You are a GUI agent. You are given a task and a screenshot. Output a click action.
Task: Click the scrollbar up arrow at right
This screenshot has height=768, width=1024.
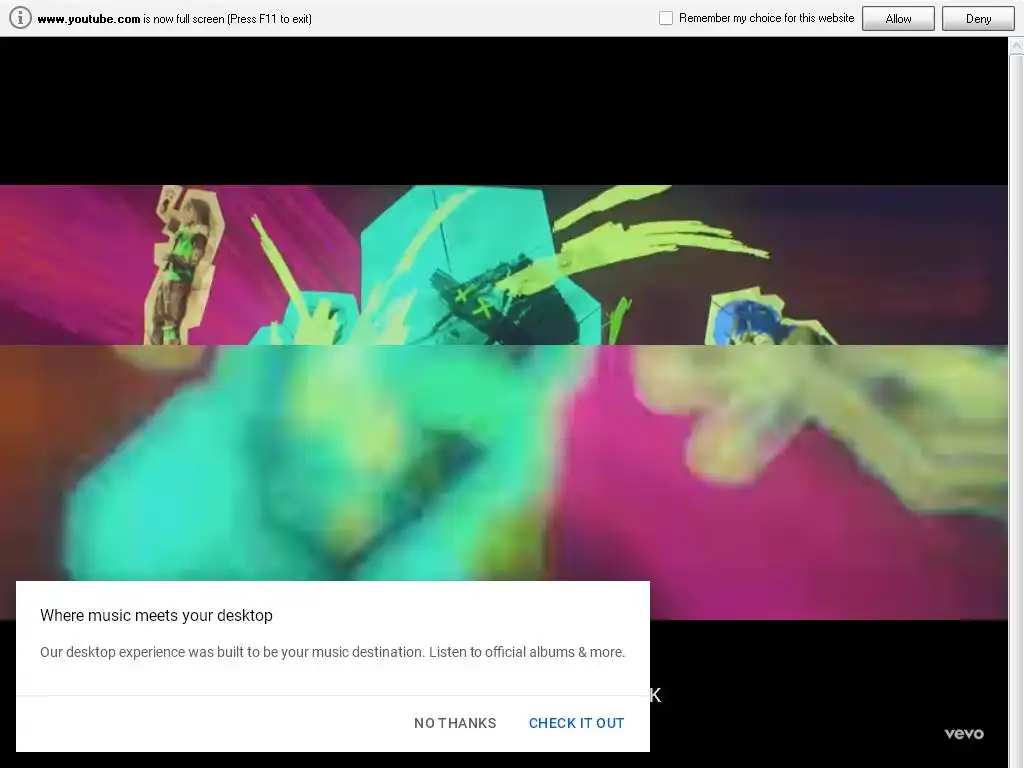point(1016,46)
